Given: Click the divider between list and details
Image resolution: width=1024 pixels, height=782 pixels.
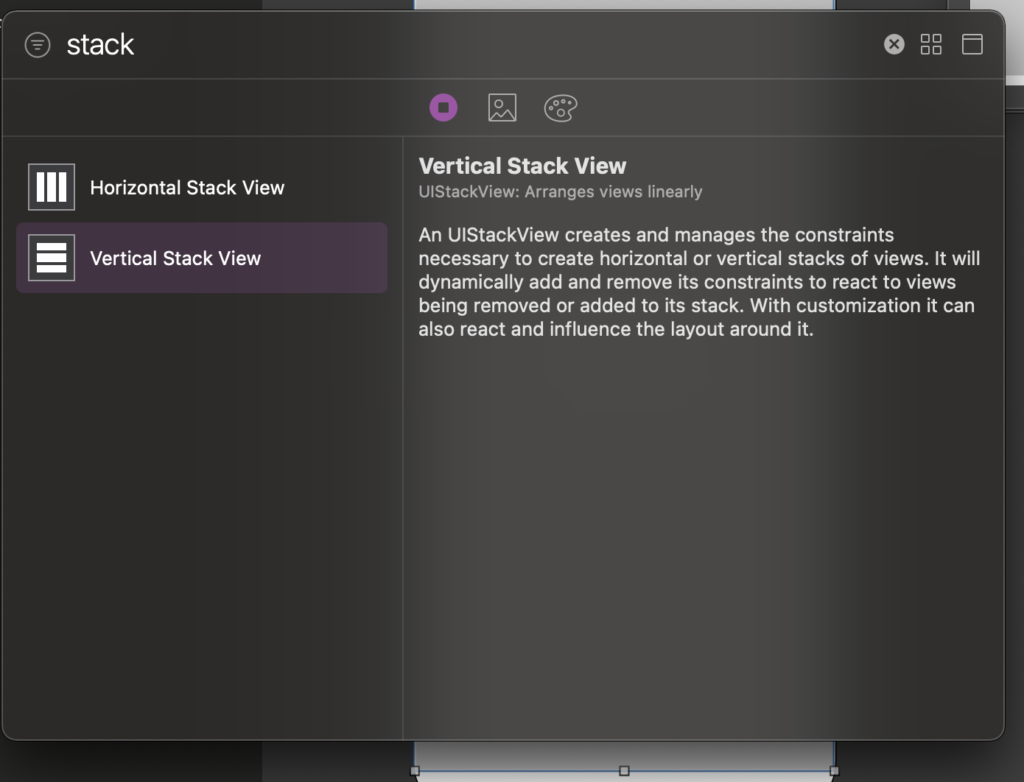Looking at the screenshot, I should (403, 438).
